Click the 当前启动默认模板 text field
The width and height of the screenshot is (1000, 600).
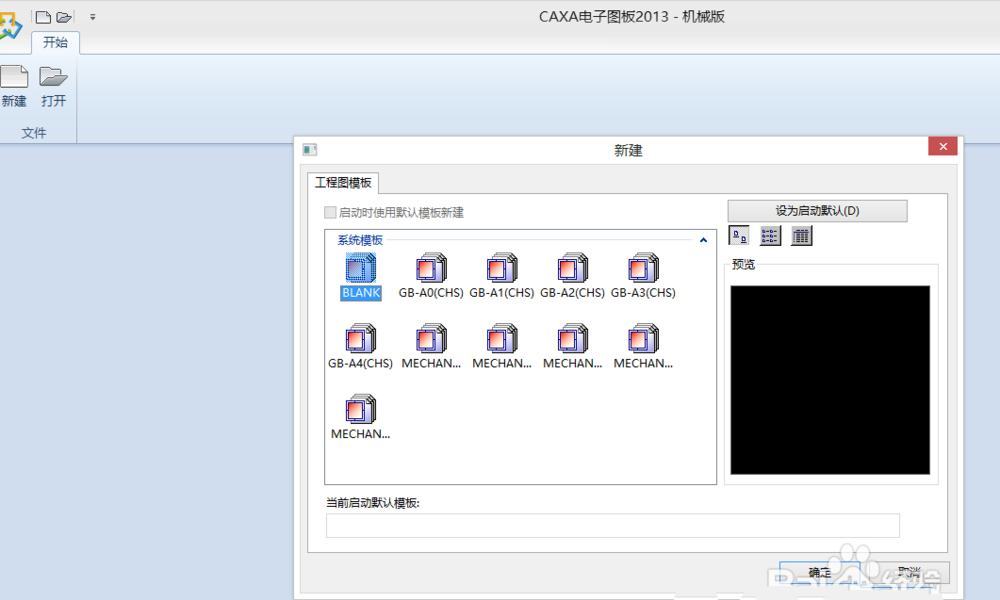point(613,526)
